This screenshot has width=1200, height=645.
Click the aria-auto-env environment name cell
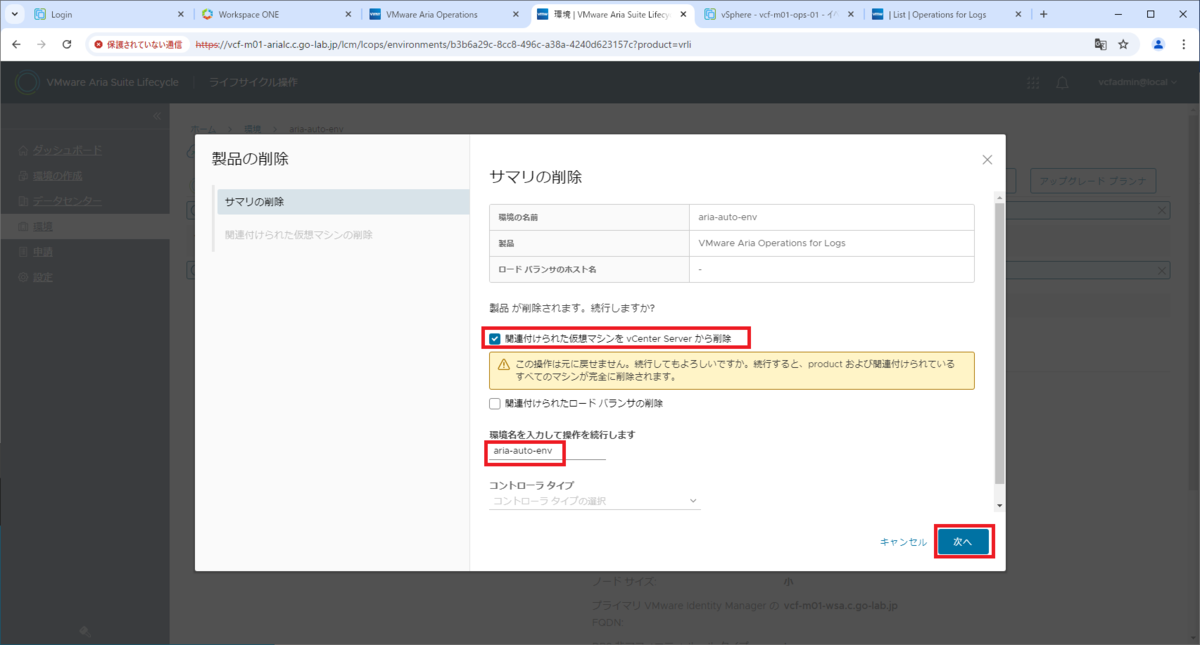[x=832, y=217]
